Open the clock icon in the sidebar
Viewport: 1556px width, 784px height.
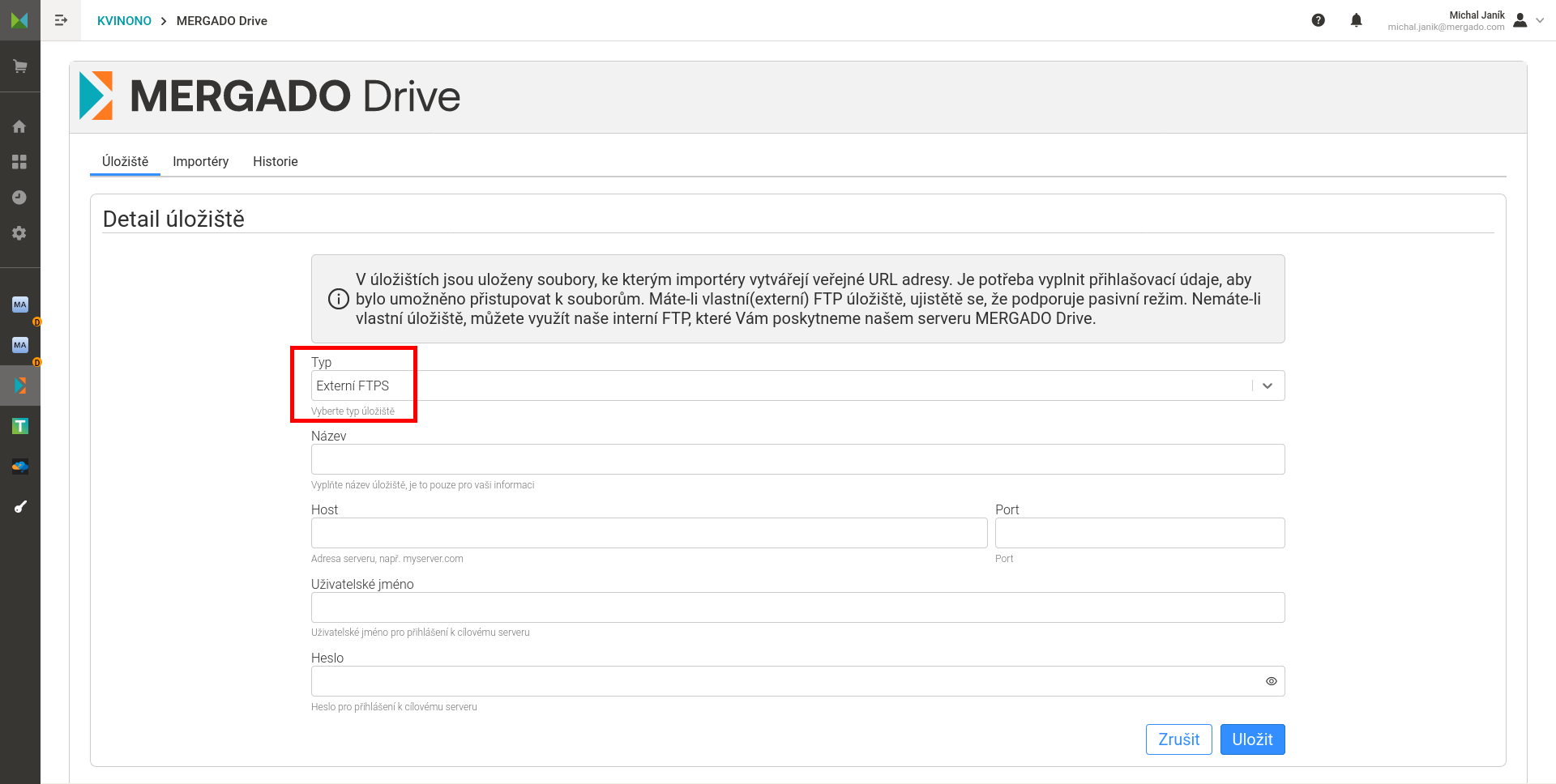pos(19,198)
